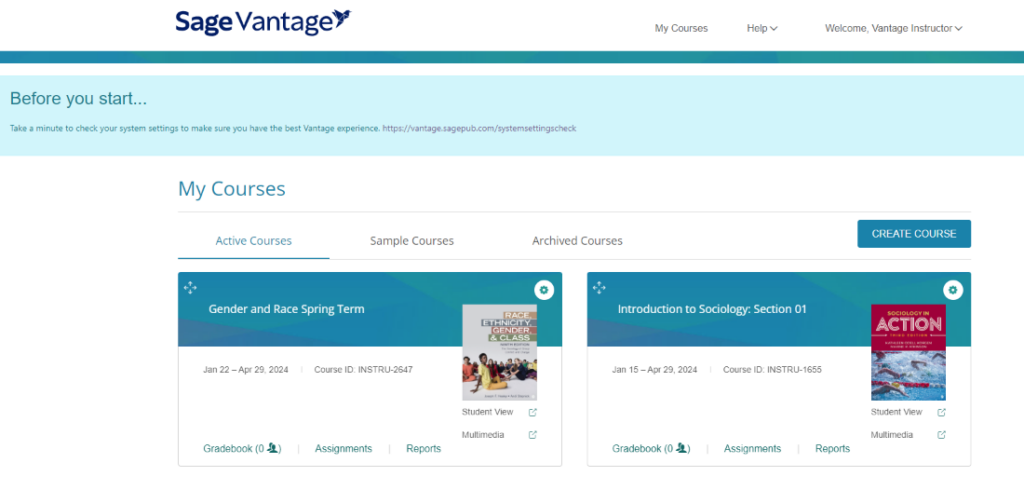This screenshot has height=490, width=1024.
Task: Click Student View external link icon for Introduction to Sociology
Action: click(x=942, y=412)
